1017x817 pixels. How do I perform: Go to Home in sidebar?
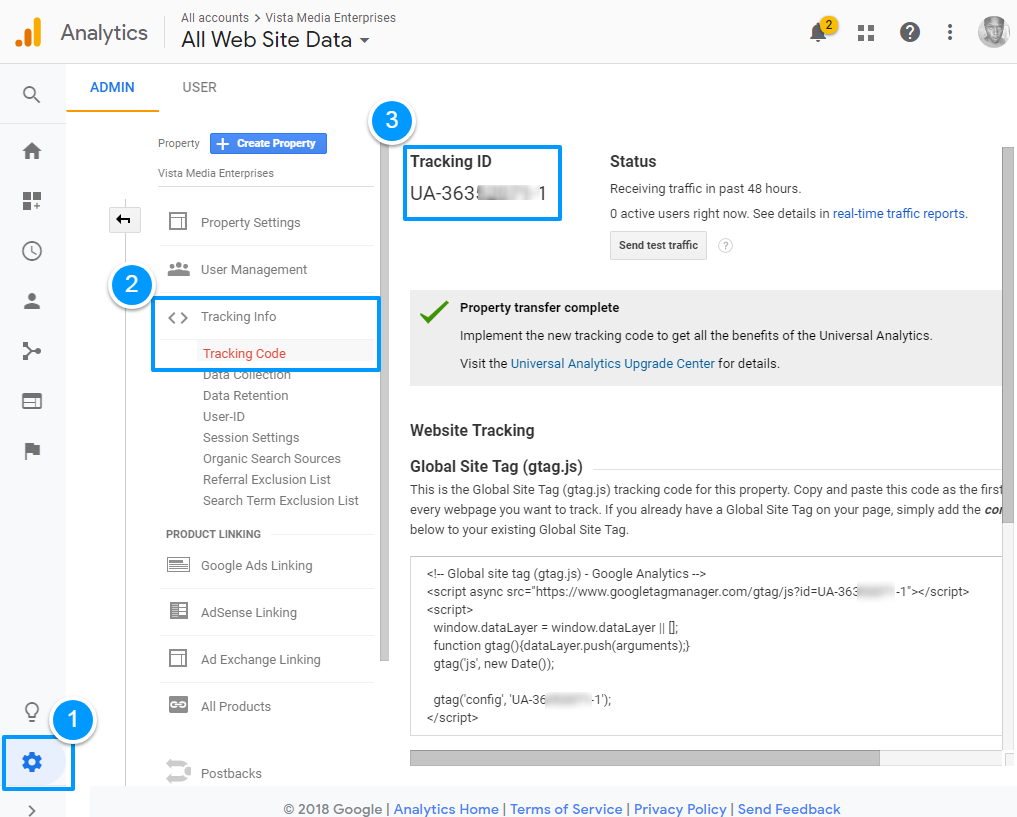click(x=32, y=151)
